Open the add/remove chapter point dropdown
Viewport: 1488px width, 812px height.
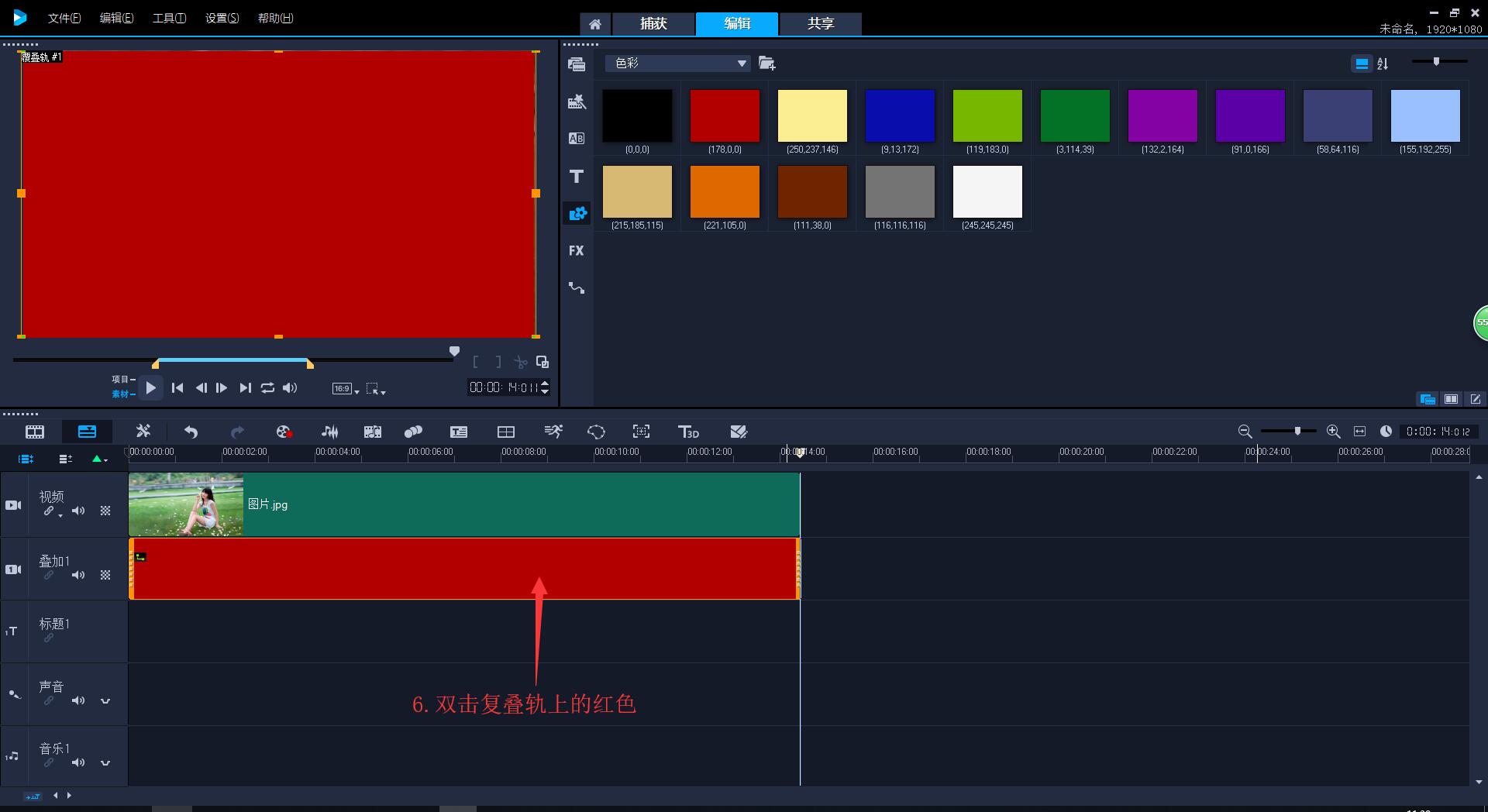point(99,459)
